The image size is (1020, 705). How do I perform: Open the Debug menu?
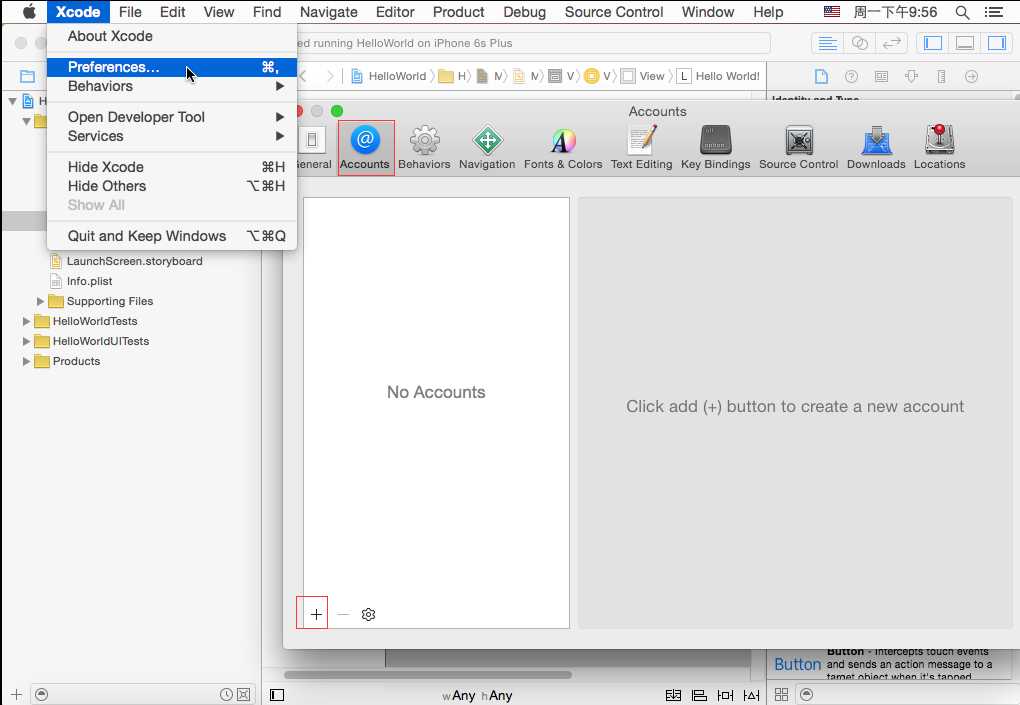[x=524, y=12]
